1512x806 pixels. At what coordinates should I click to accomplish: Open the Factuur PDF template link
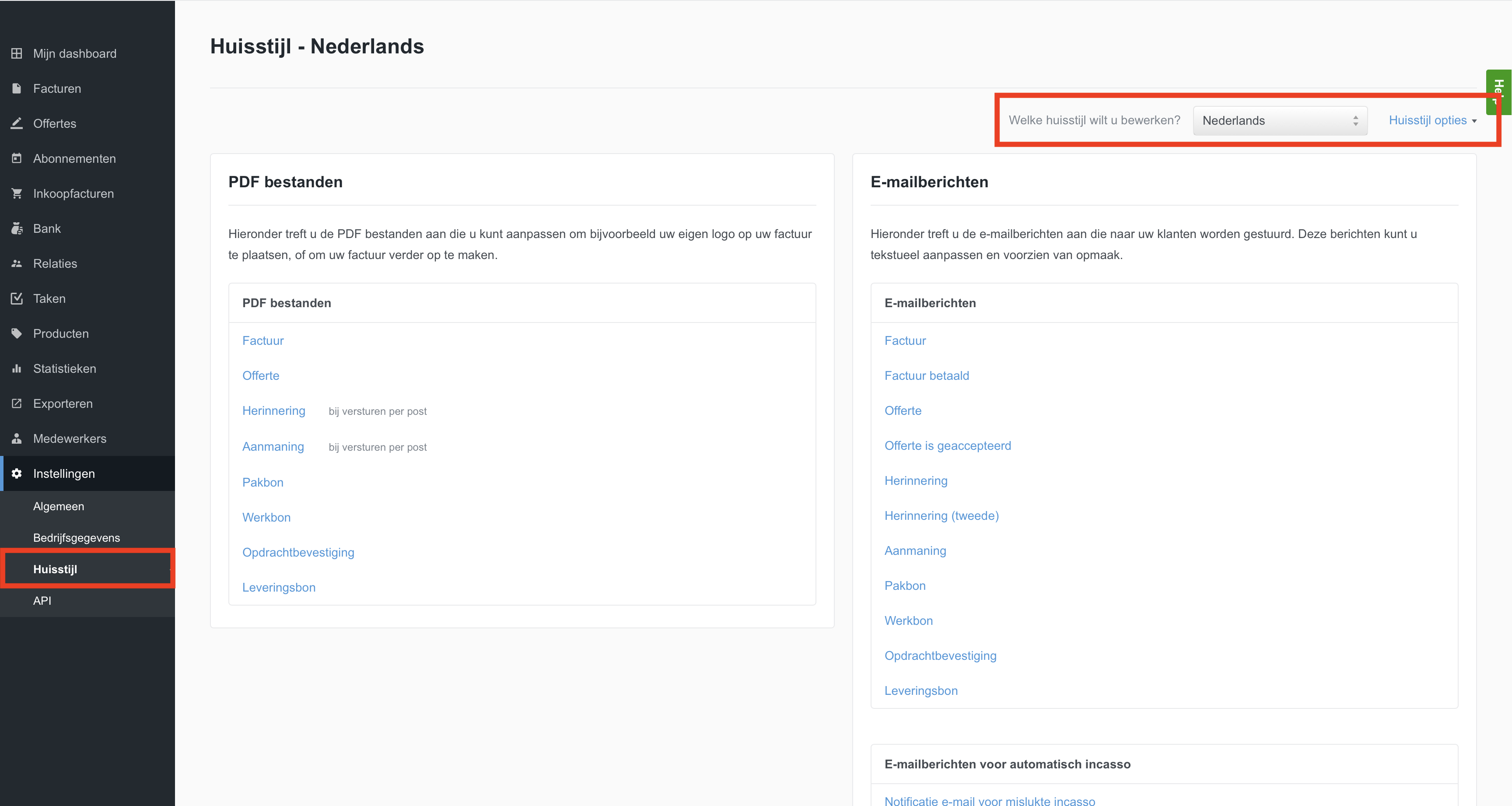[263, 340]
